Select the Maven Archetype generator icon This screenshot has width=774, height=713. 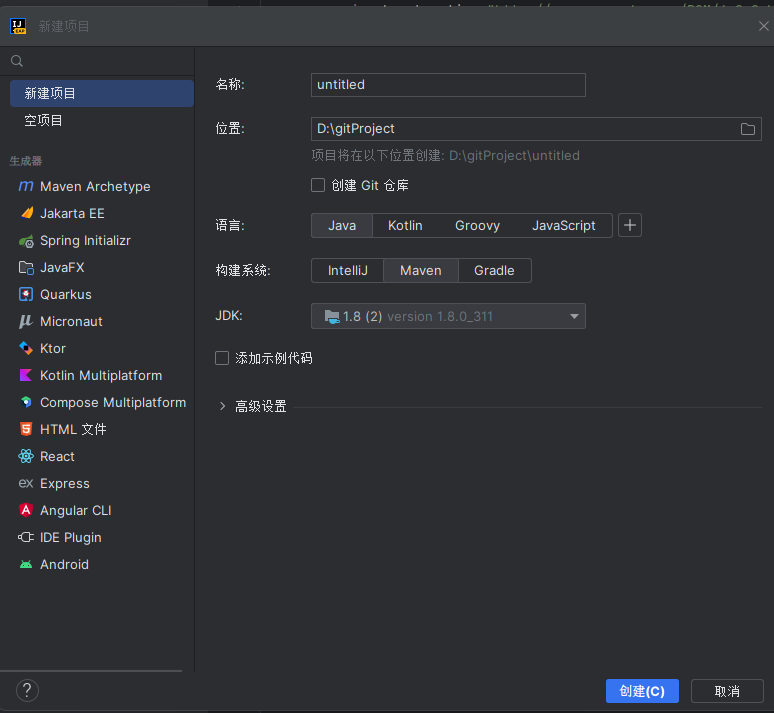point(26,187)
